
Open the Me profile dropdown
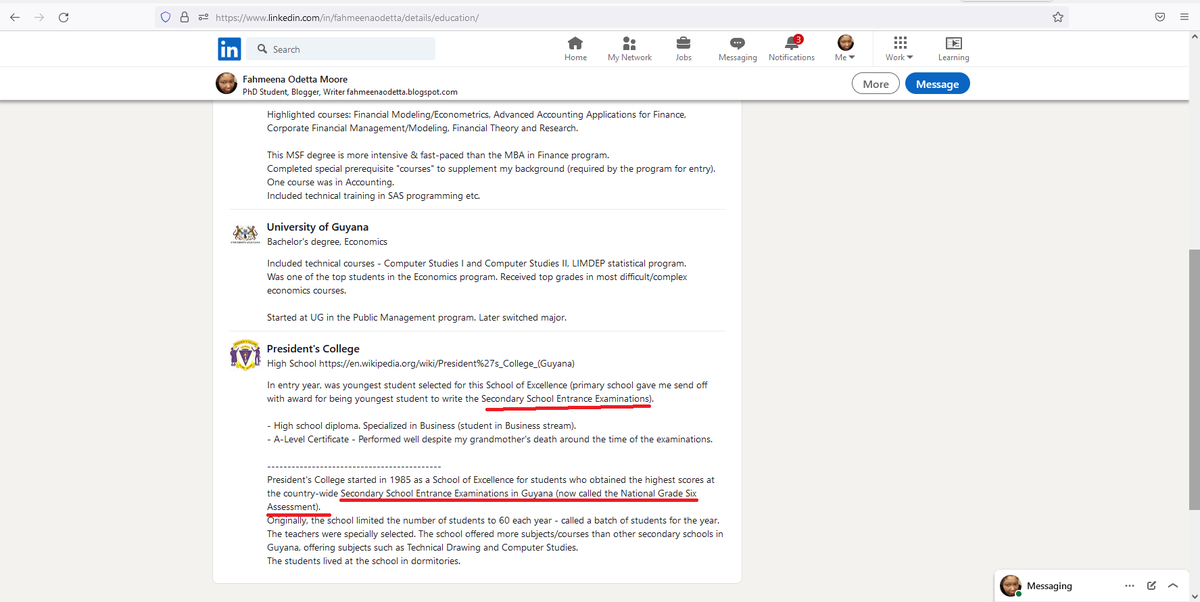(x=845, y=49)
